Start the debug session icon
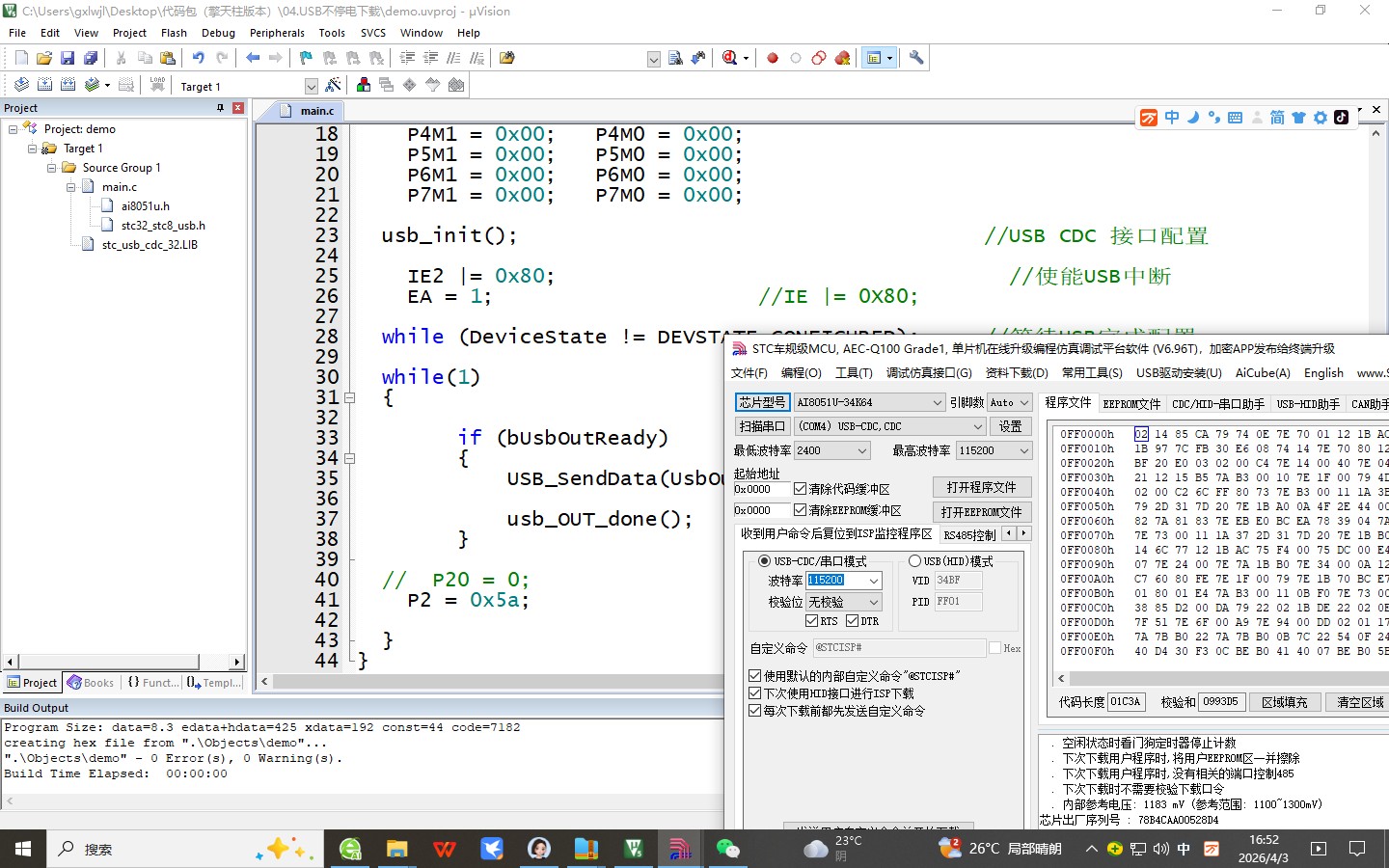This screenshot has height=868, width=1389. [x=730, y=58]
